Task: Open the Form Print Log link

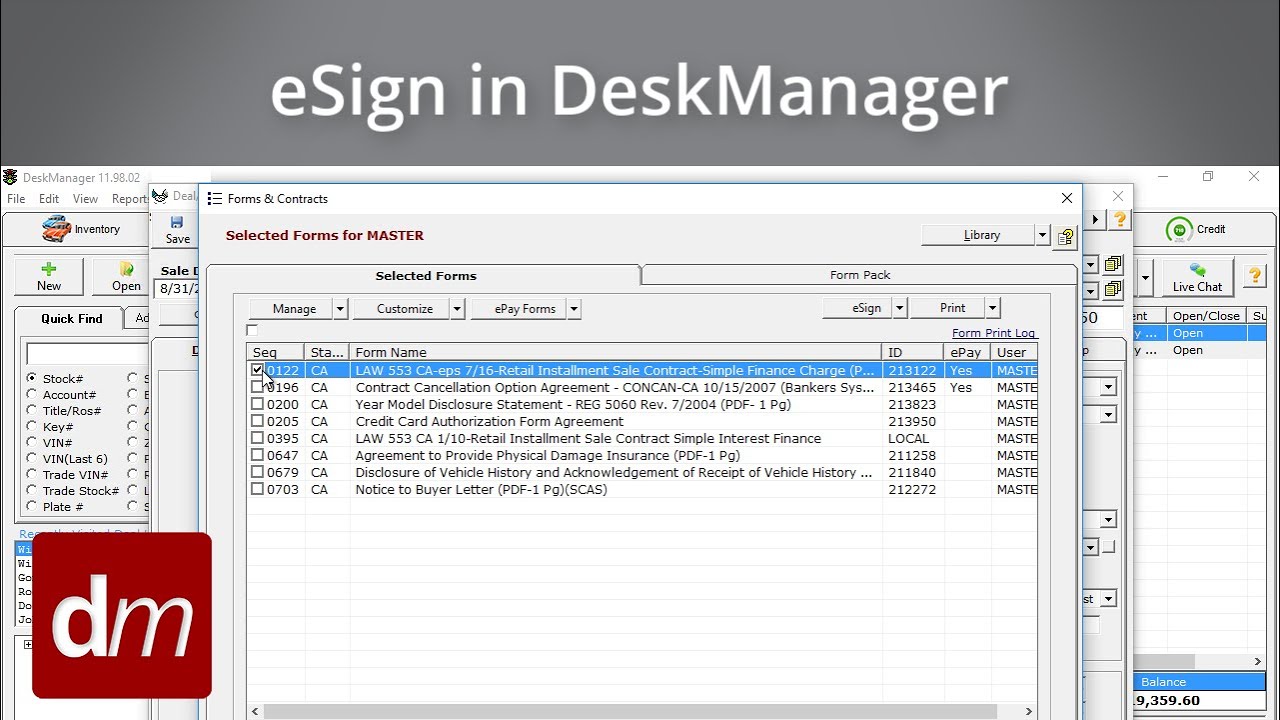Action: pos(994,333)
